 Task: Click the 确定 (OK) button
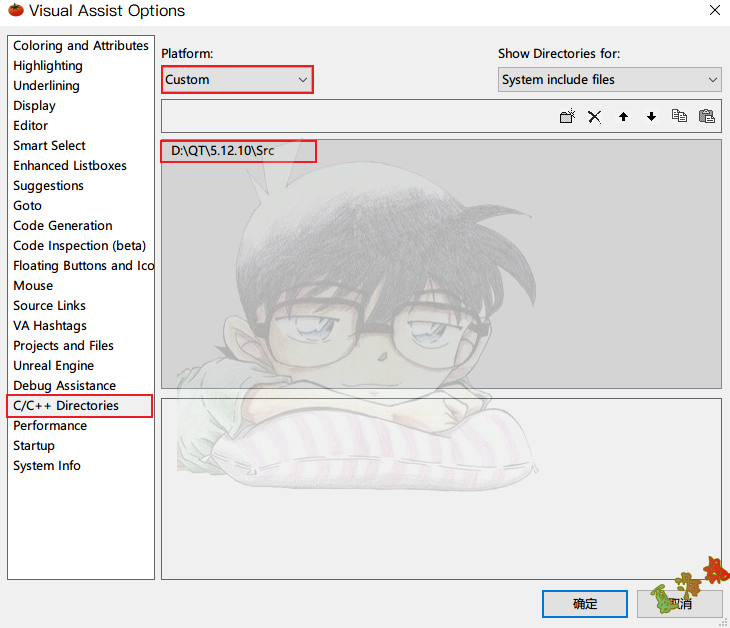(x=584, y=604)
